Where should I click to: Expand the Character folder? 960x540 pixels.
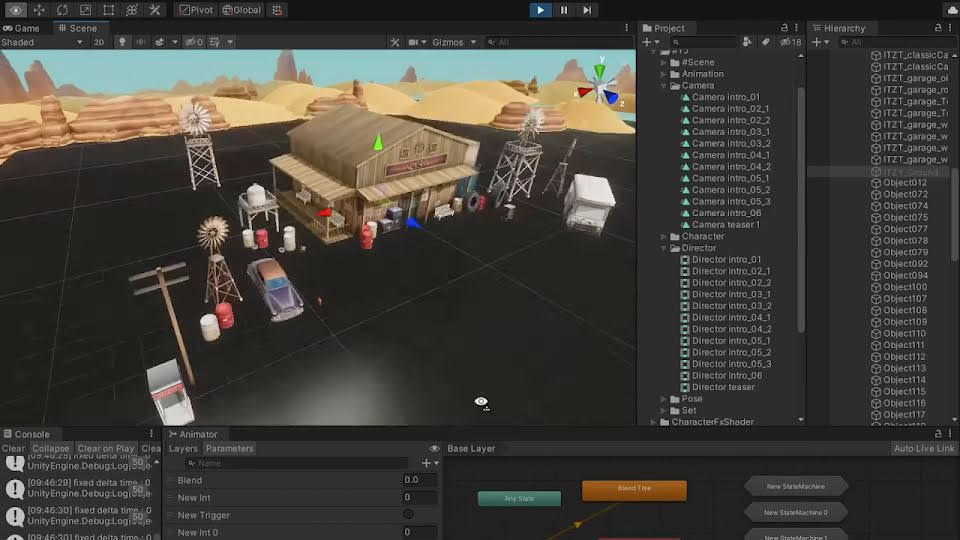664,236
